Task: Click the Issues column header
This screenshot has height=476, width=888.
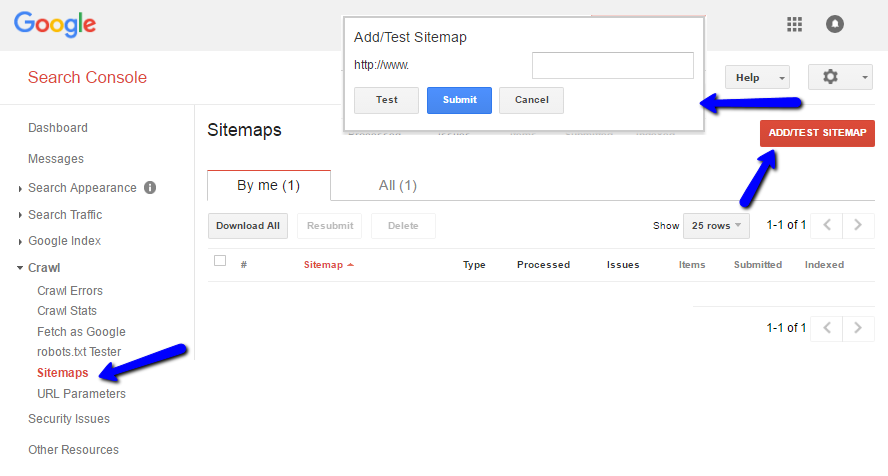Action: coord(623,265)
